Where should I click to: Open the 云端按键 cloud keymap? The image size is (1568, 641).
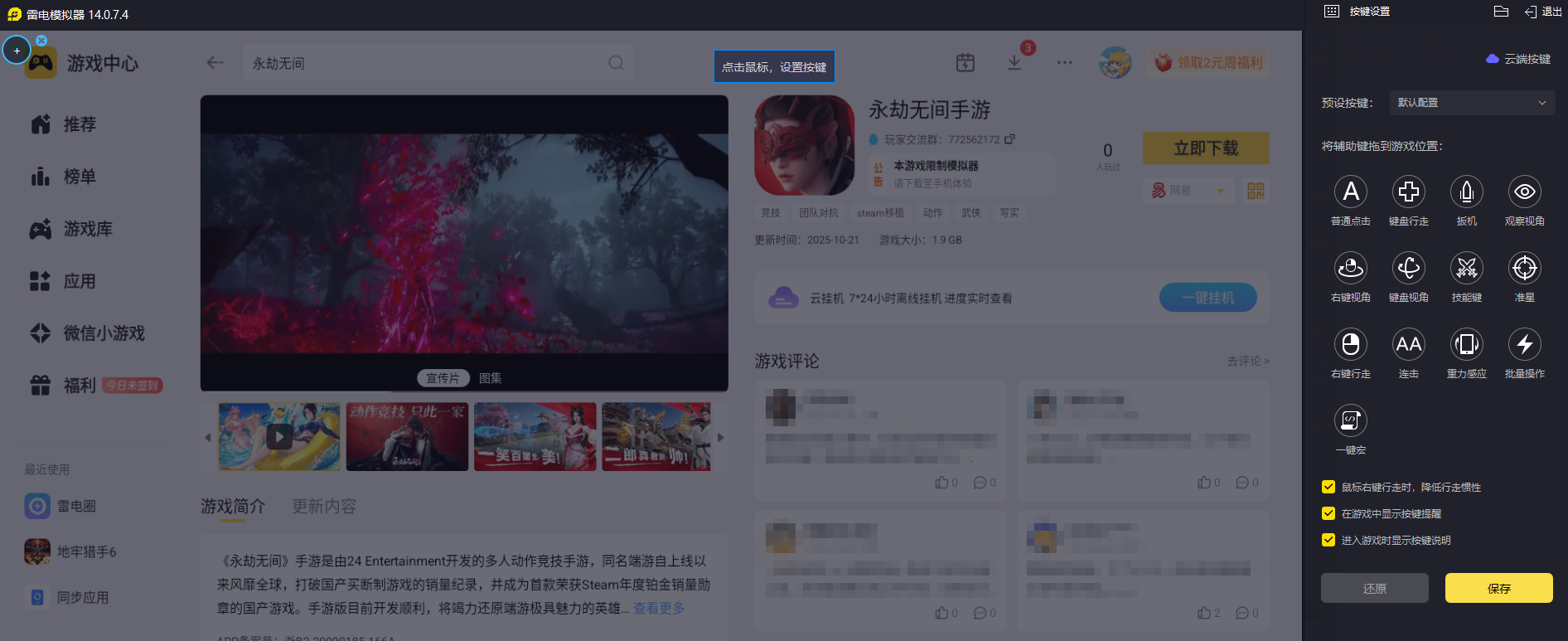pyautogui.click(x=1518, y=59)
